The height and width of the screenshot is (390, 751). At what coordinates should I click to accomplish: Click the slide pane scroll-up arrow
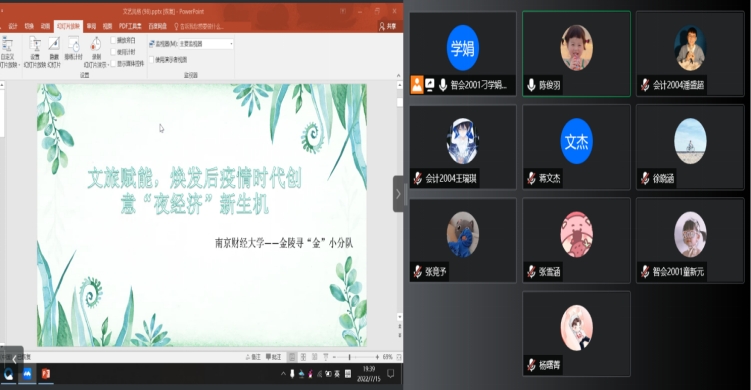click(399, 85)
